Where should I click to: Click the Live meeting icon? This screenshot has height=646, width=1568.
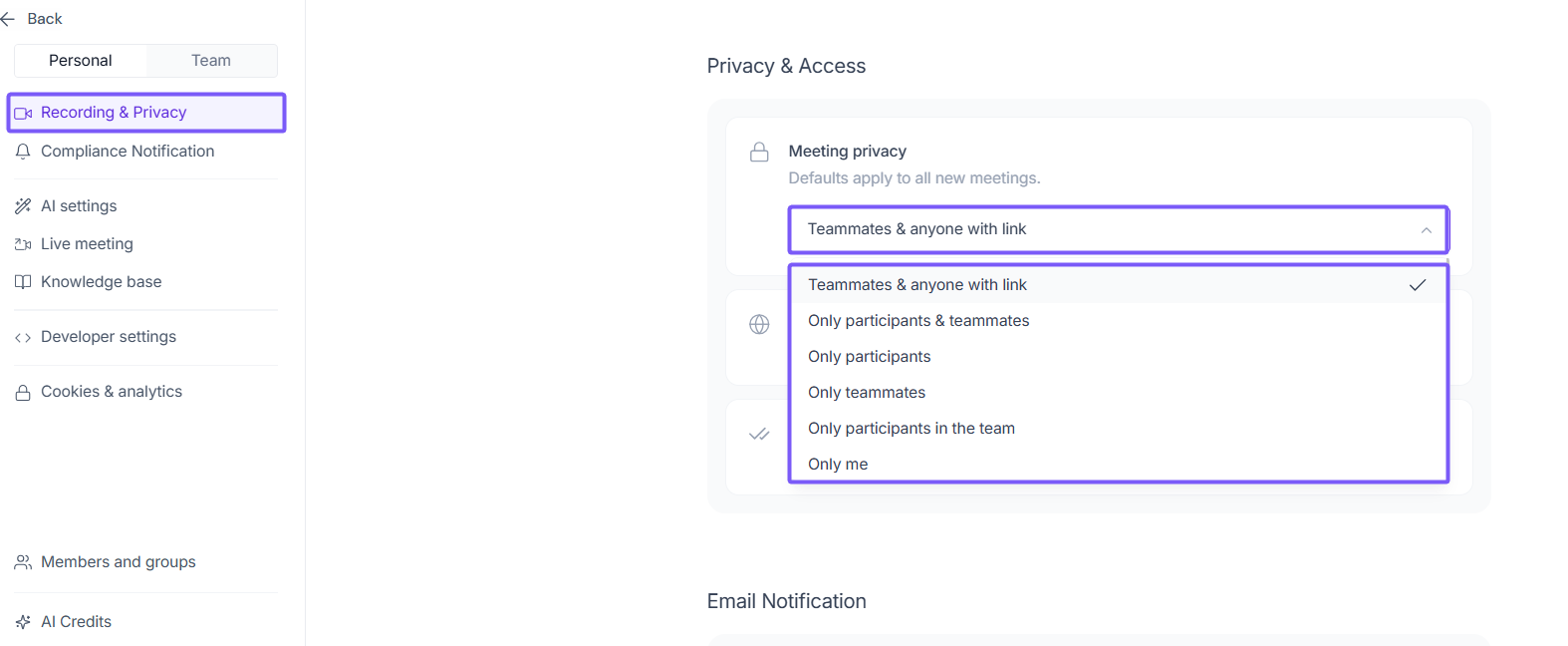tap(23, 244)
